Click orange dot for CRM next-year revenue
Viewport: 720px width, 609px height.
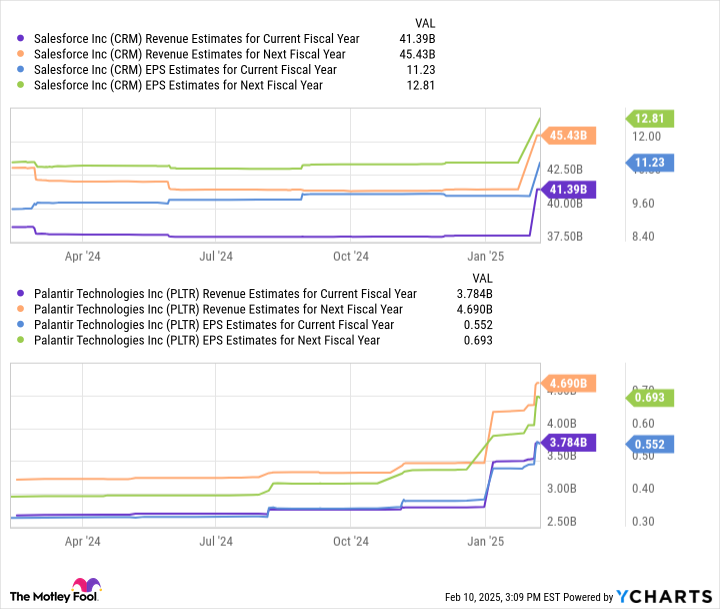pos(20,54)
